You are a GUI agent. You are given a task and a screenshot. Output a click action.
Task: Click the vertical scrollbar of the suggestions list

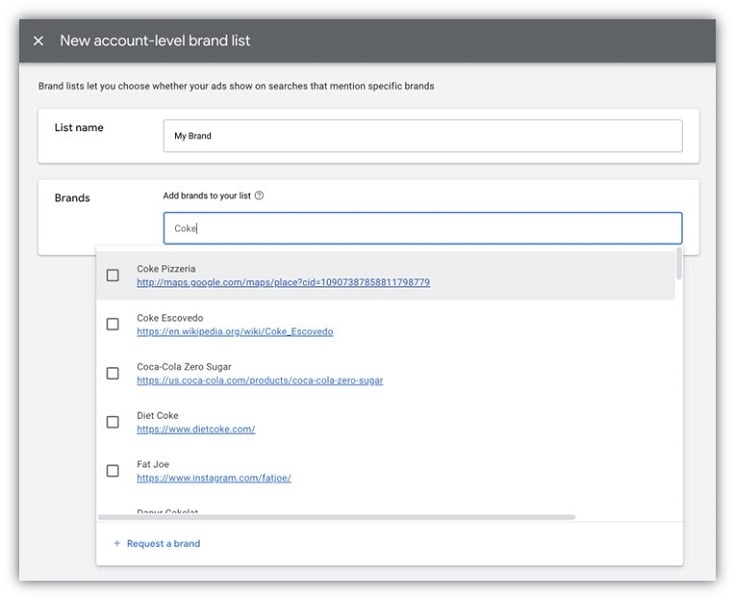tap(678, 263)
